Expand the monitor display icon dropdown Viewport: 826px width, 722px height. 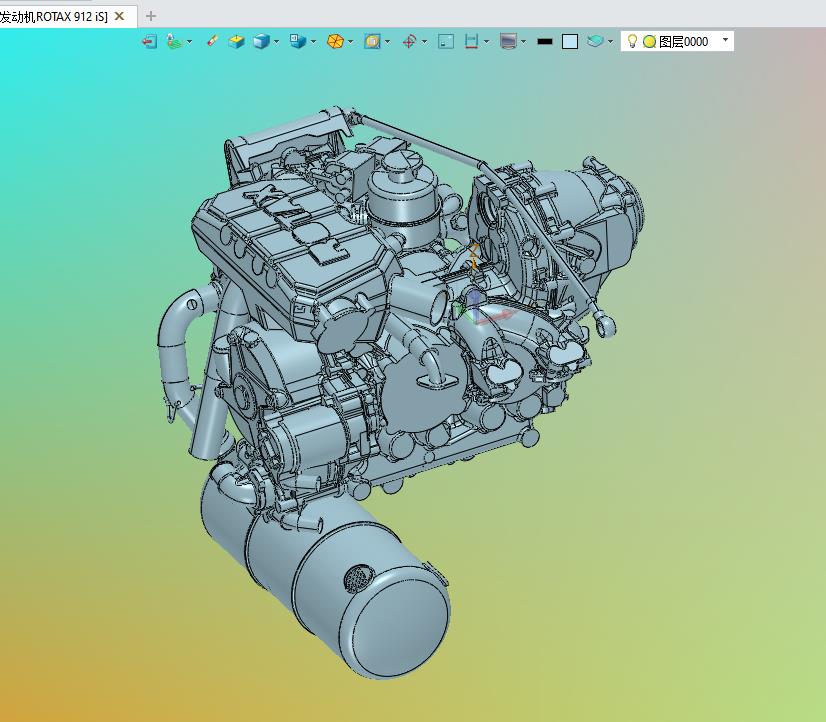(523, 42)
